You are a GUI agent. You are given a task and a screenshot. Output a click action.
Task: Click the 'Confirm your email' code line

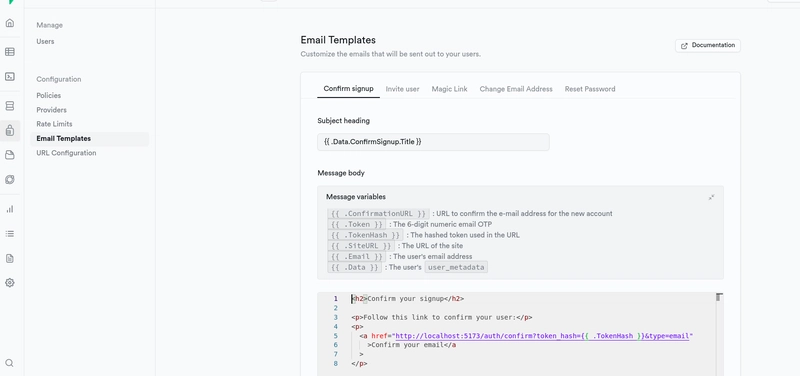coord(411,345)
